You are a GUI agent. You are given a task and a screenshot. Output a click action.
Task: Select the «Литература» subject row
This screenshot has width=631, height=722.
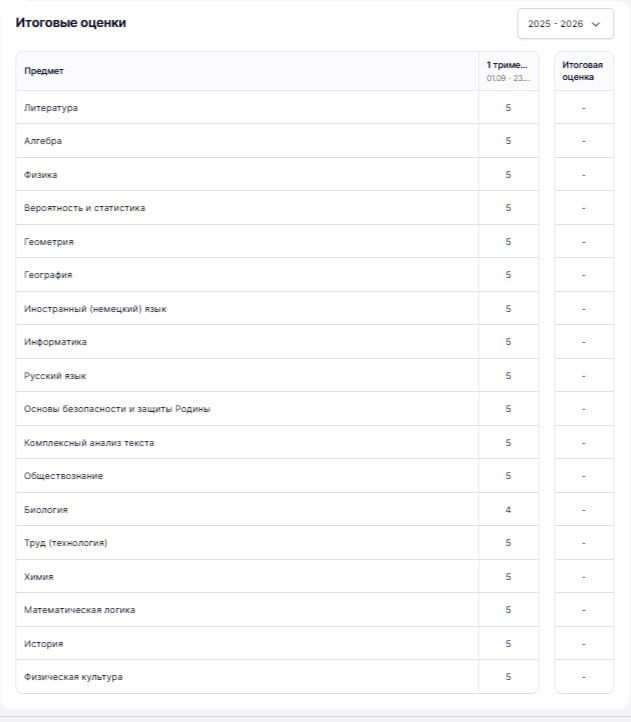51,108
